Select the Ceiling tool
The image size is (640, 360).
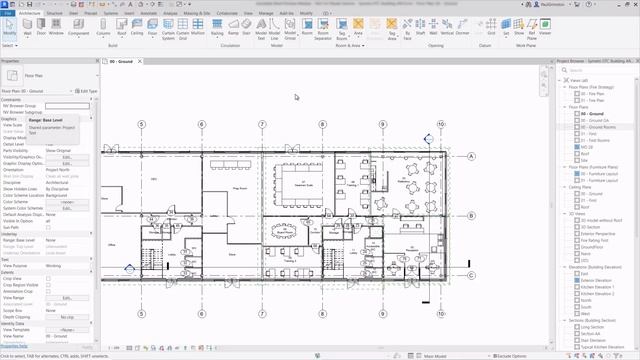click(x=137, y=27)
